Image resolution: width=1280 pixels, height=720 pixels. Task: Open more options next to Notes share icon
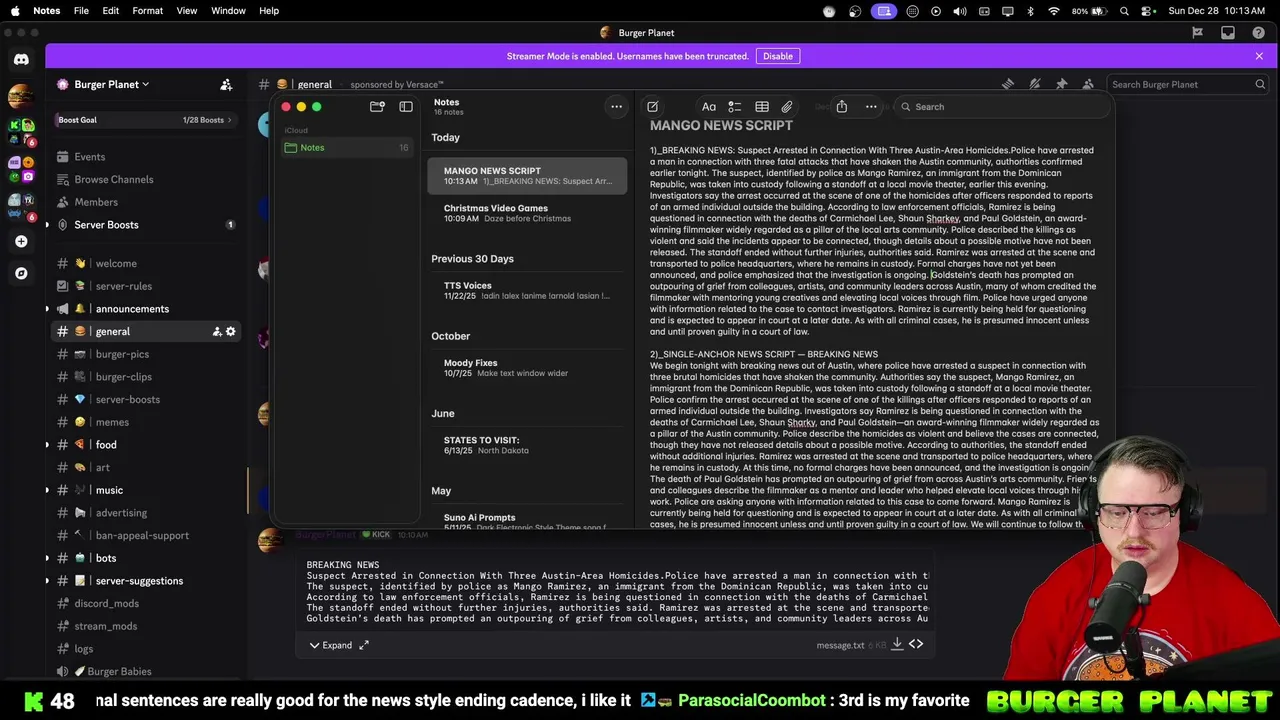pyautogui.click(x=871, y=106)
